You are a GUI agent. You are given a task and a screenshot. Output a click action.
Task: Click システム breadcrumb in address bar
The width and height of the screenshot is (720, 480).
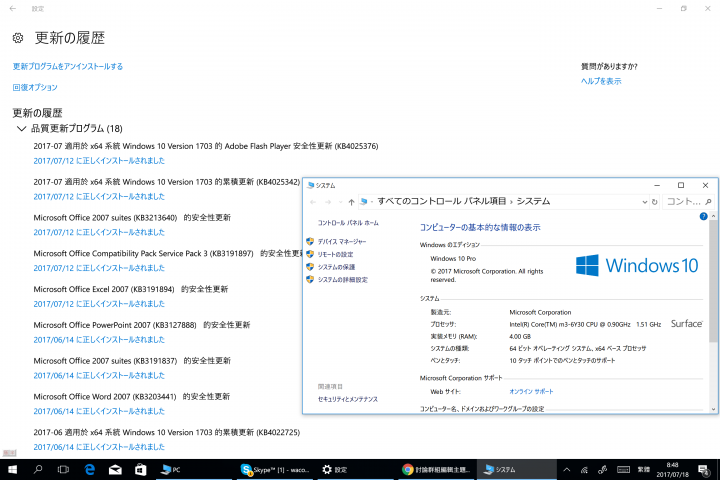click(x=533, y=201)
